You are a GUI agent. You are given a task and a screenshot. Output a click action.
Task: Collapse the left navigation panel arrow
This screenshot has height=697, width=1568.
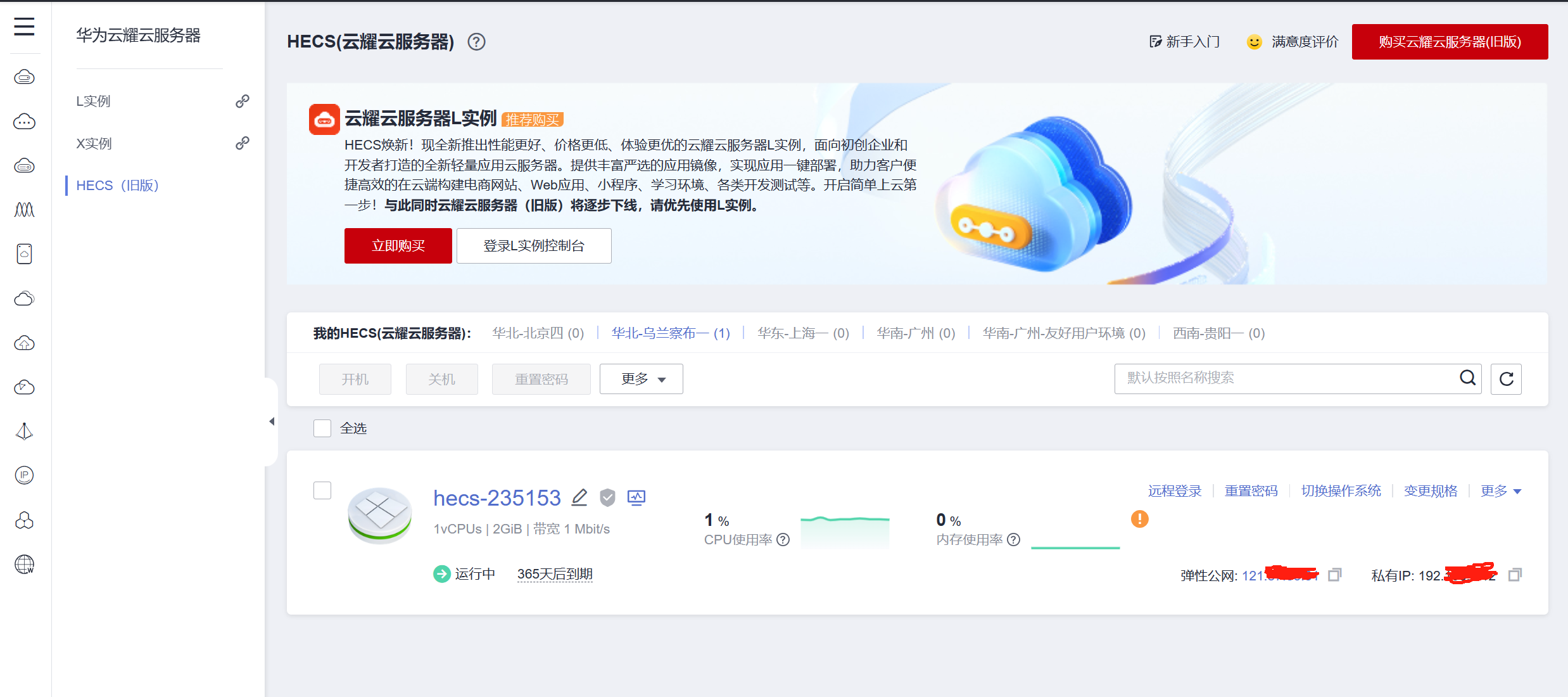[272, 421]
